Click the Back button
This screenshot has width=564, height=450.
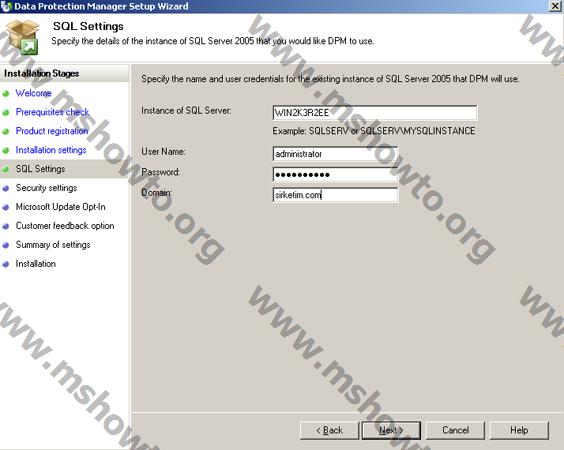point(329,430)
